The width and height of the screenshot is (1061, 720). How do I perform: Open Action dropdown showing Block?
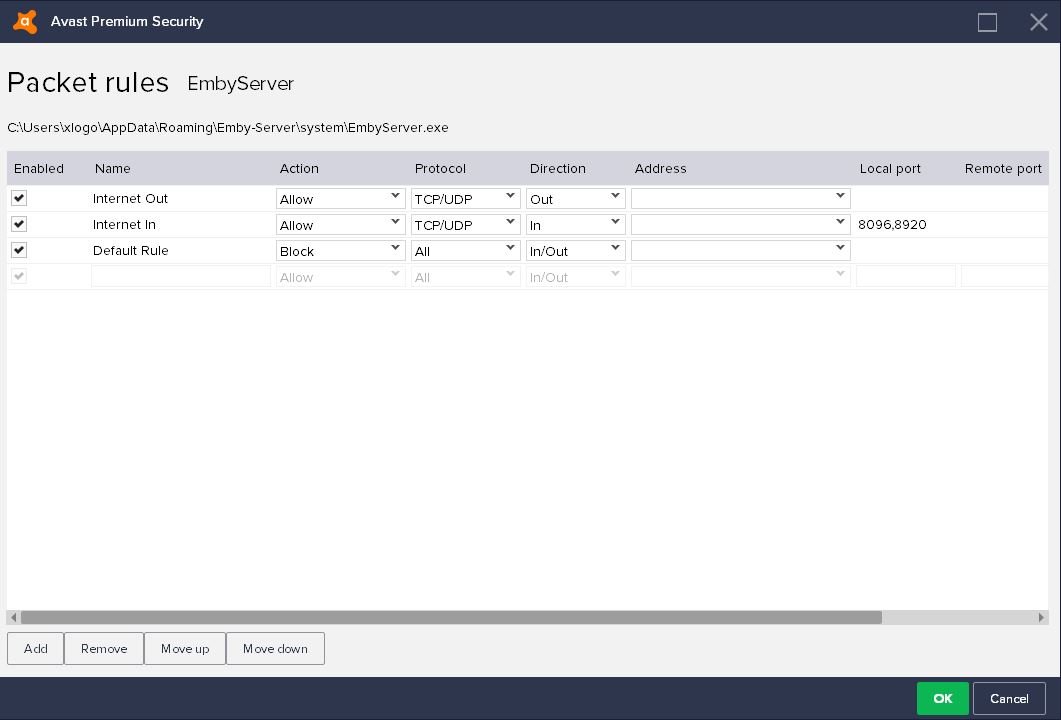pos(340,250)
